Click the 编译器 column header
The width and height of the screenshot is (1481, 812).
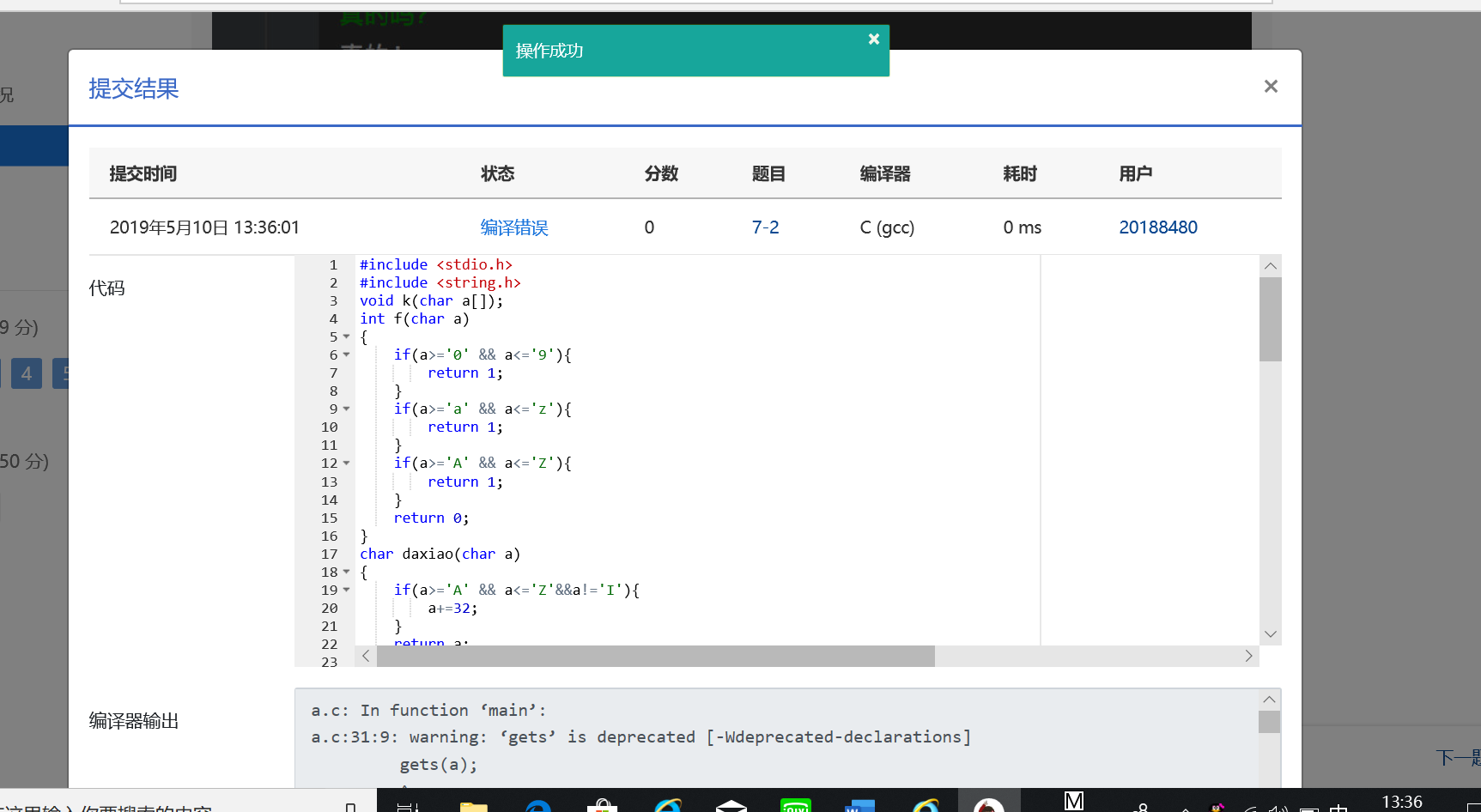(x=885, y=173)
